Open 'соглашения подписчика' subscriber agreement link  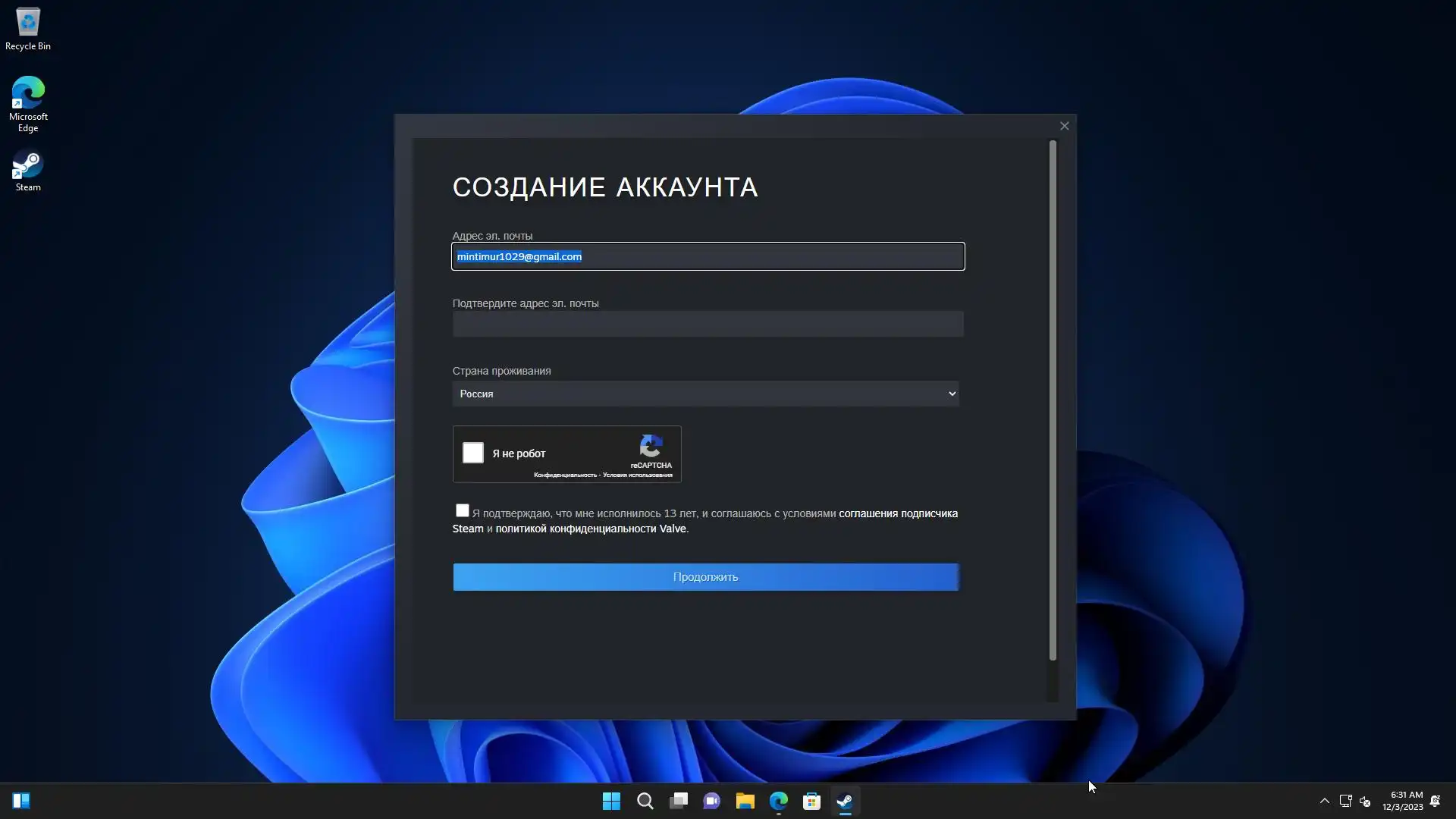(x=898, y=513)
